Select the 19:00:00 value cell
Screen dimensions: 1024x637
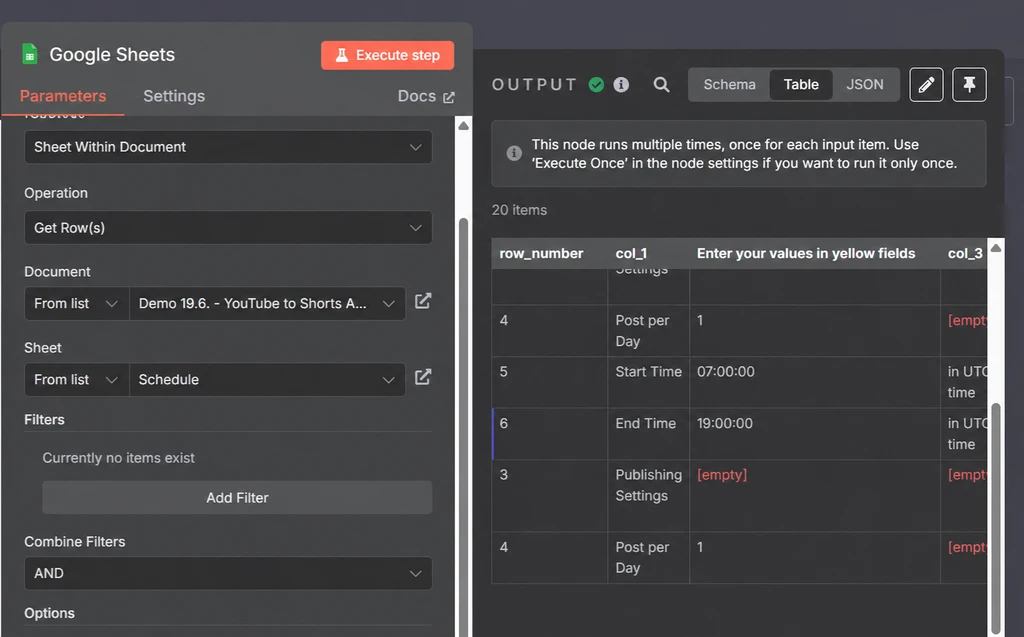(x=815, y=434)
